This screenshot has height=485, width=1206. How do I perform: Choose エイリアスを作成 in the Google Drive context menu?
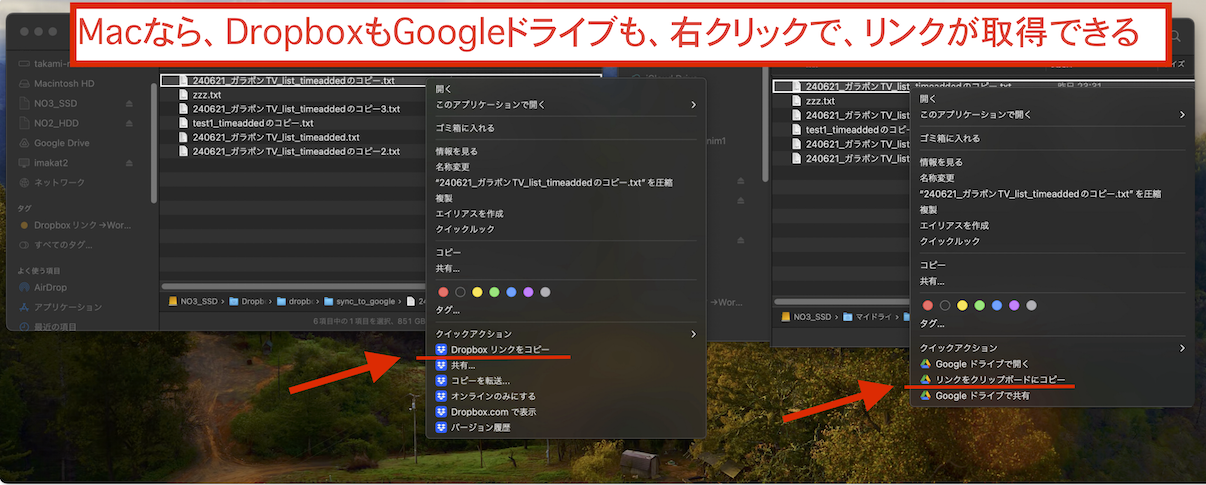pos(954,226)
